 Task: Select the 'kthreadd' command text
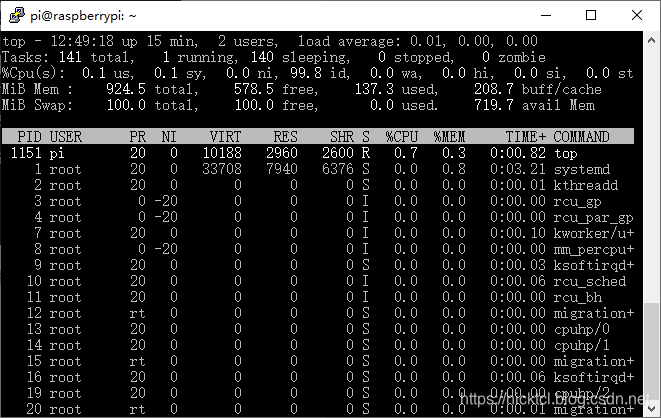tap(586, 185)
